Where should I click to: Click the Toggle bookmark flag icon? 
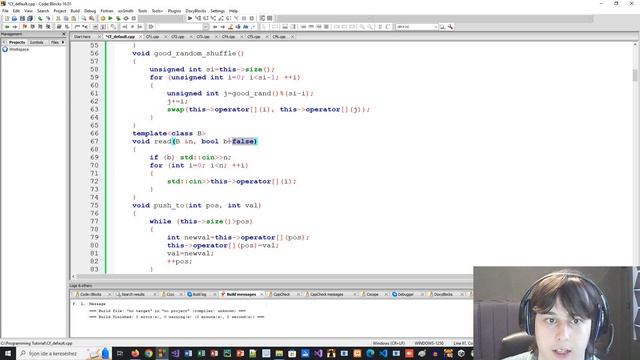point(24,27)
